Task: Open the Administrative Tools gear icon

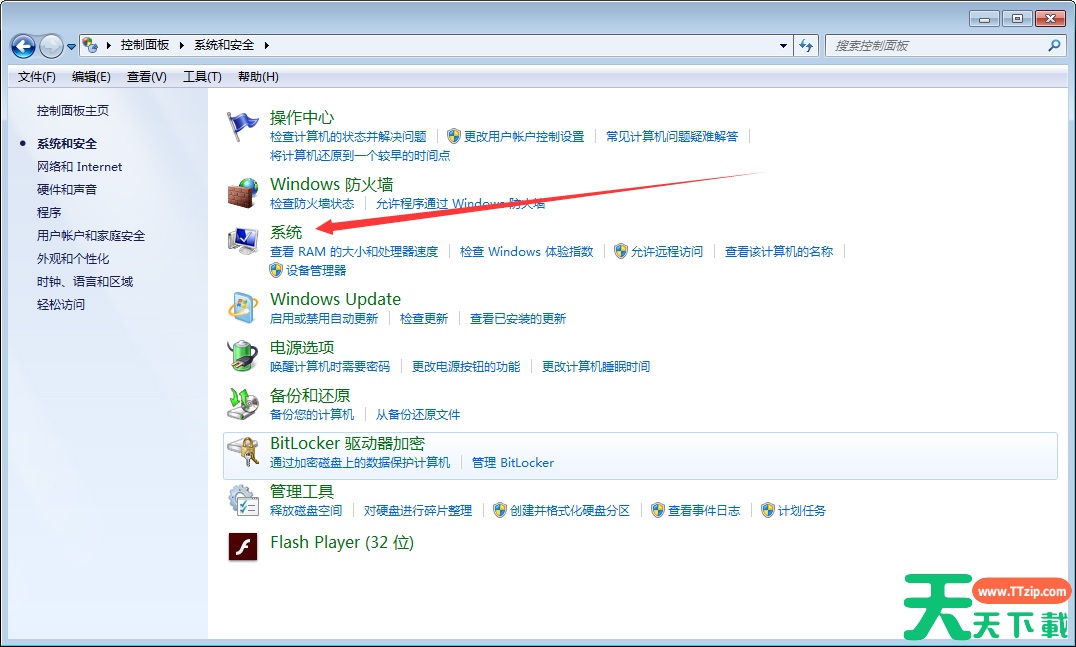Action: coord(242,499)
